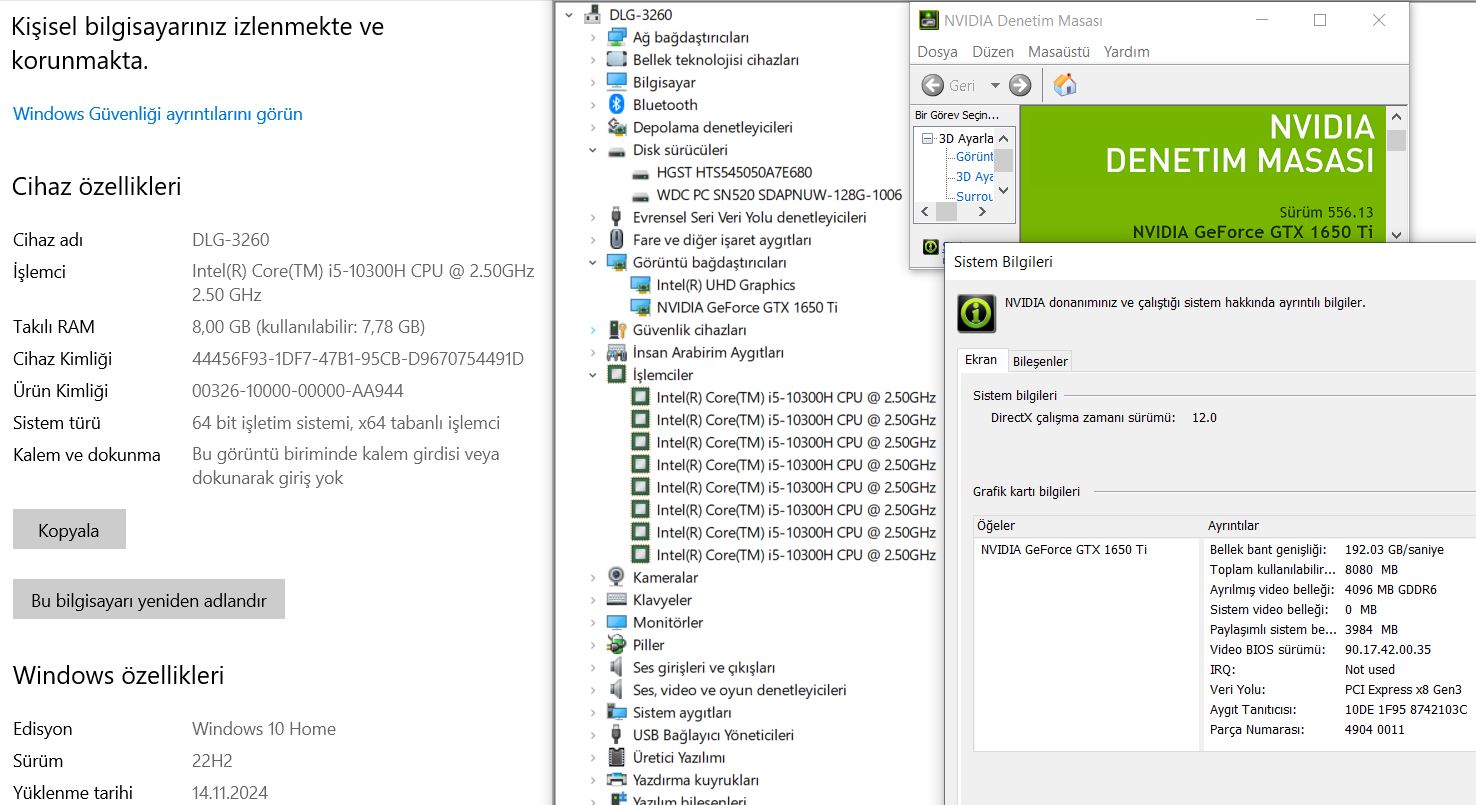Select the Ekran tab
The height and width of the screenshot is (805, 1476).
[x=981, y=359]
